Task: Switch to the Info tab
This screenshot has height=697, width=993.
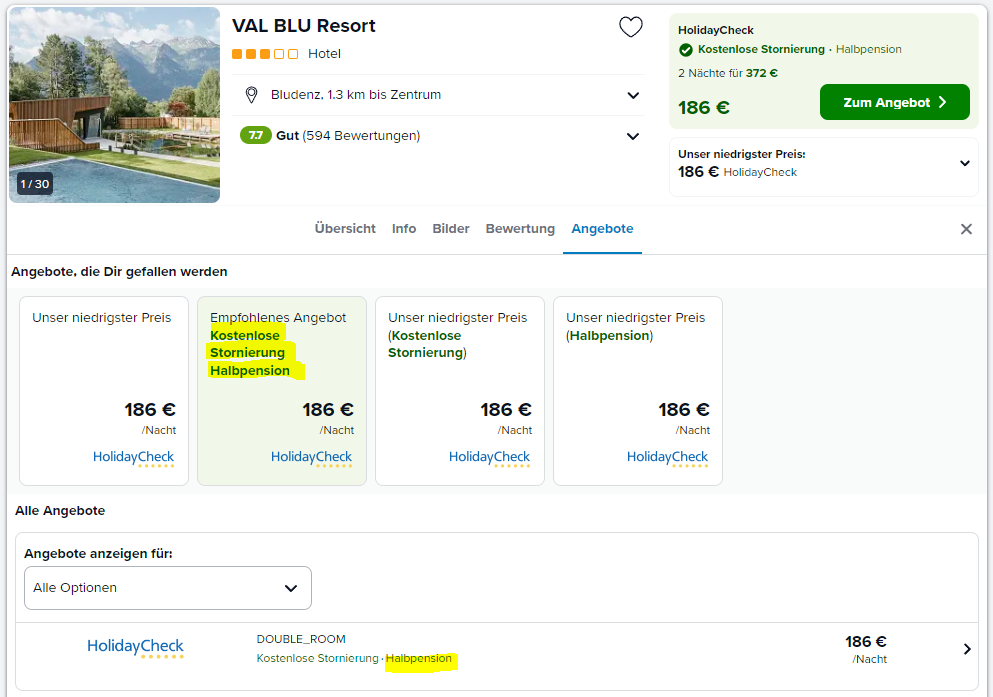Action: 404,229
